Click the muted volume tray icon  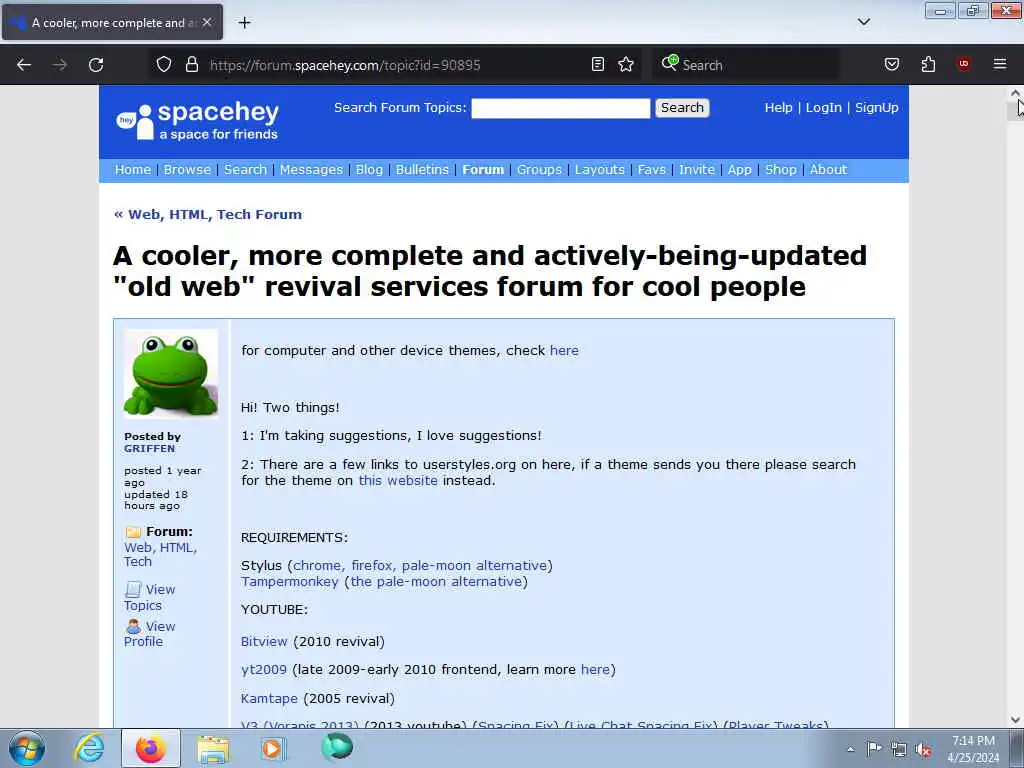(x=923, y=749)
